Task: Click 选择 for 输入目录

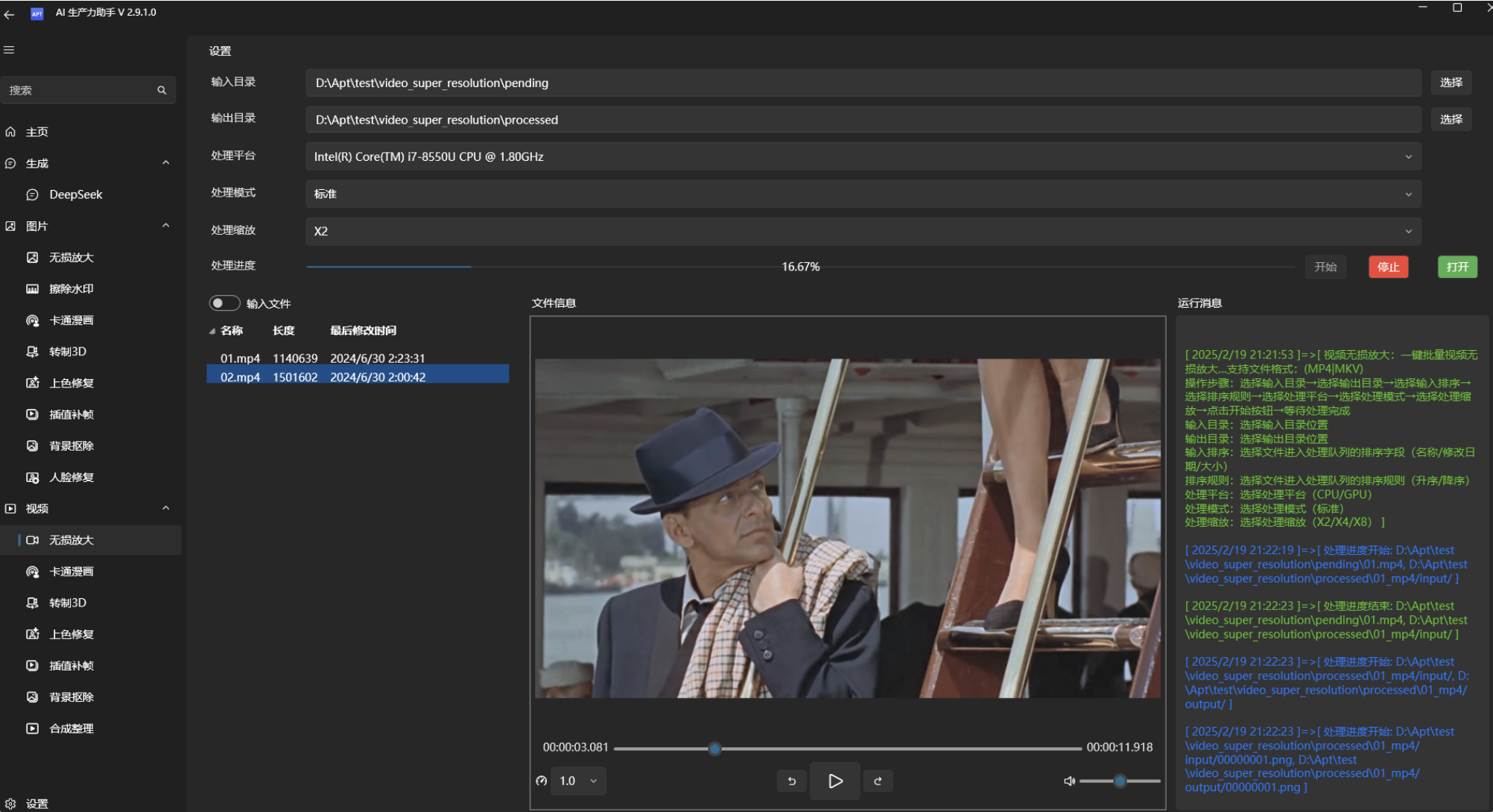Action: pyautogui.click(x=1451, y=83)
